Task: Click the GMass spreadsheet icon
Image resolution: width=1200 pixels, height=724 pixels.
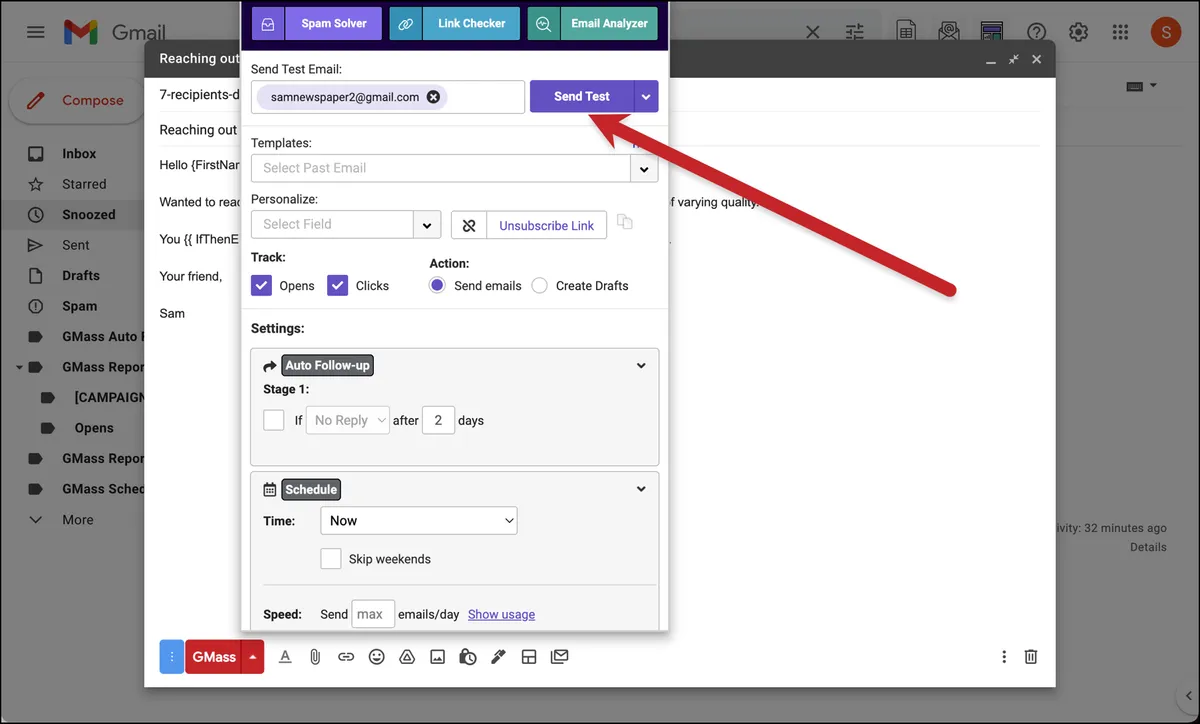Action: coord(905,32)
